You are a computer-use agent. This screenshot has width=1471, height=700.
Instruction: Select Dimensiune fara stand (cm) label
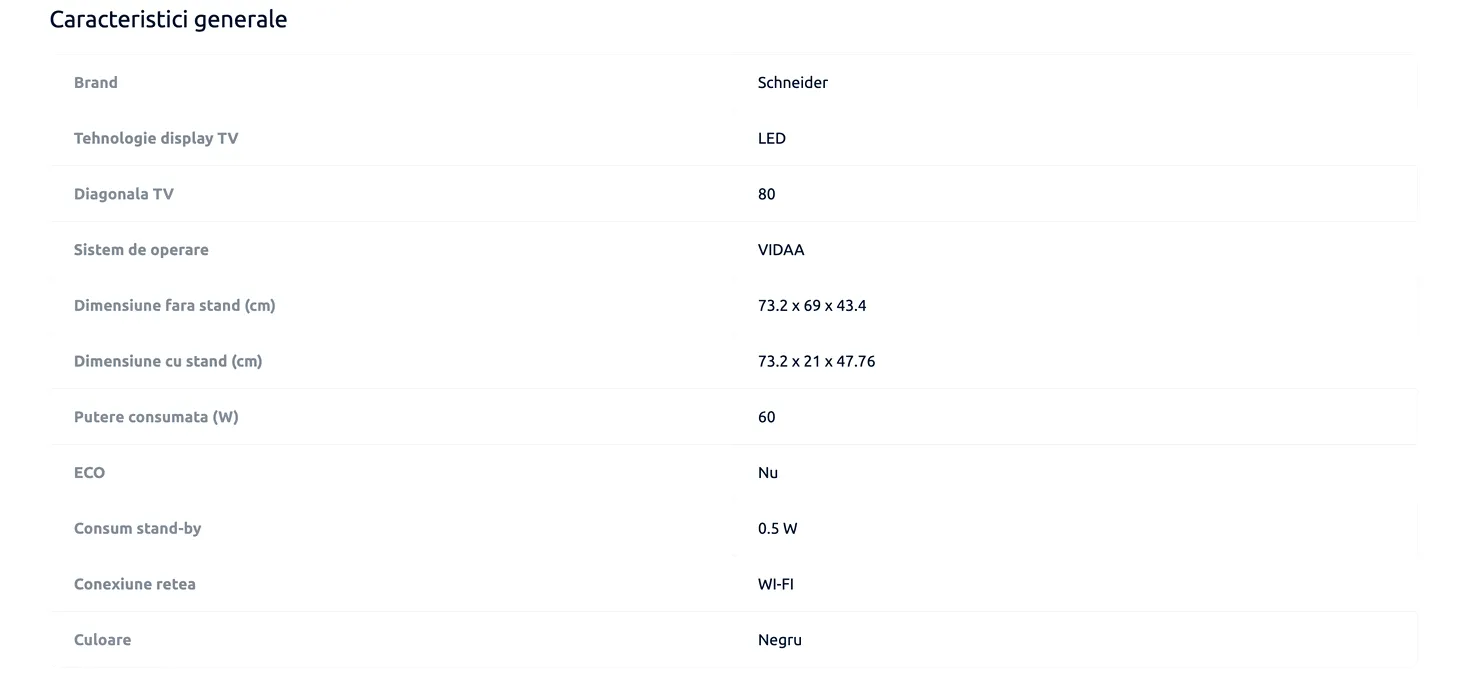pos(175,306)
